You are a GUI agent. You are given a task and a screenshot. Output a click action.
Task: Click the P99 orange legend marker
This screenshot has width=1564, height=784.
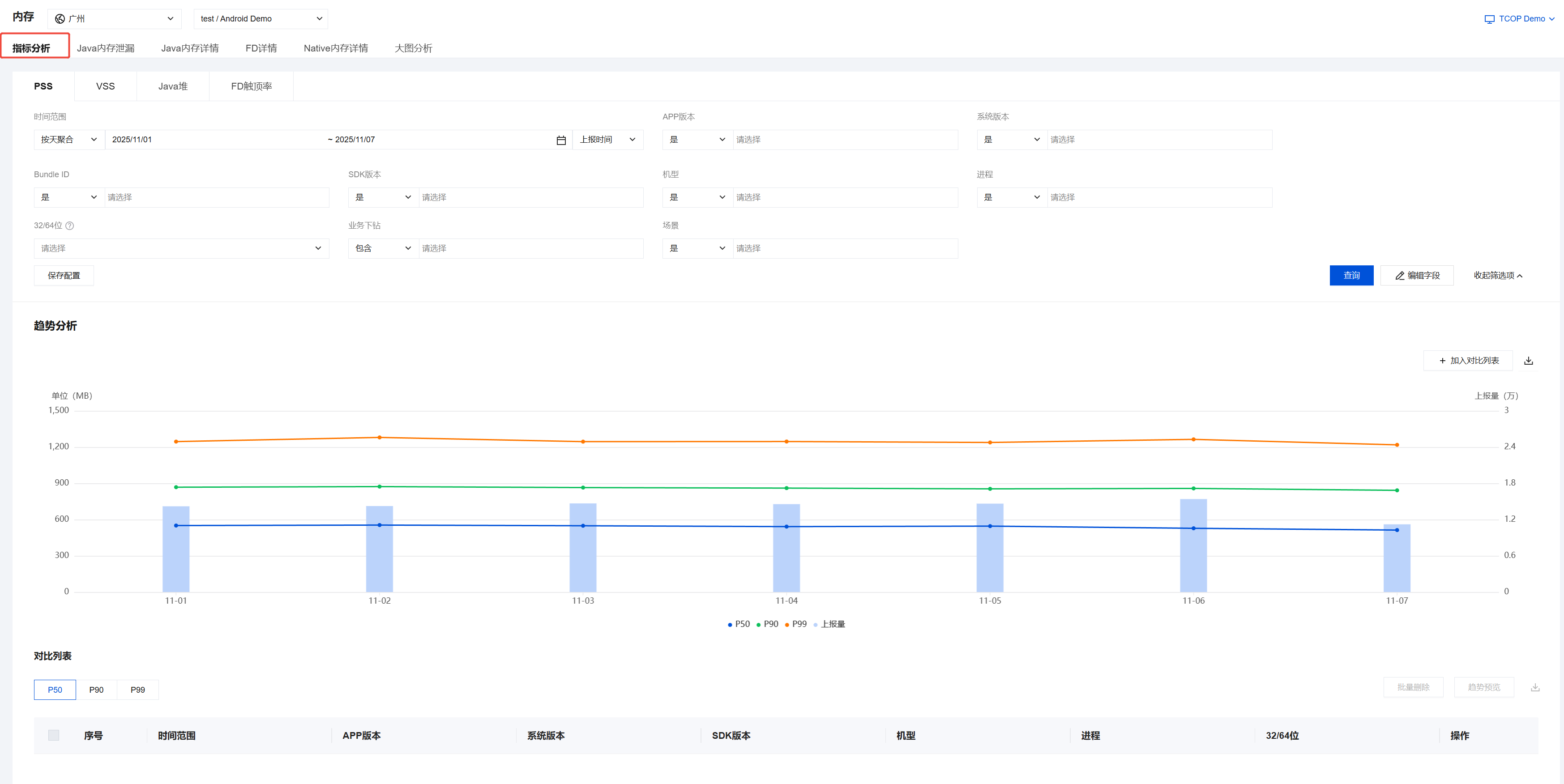(x=787, y=625)
